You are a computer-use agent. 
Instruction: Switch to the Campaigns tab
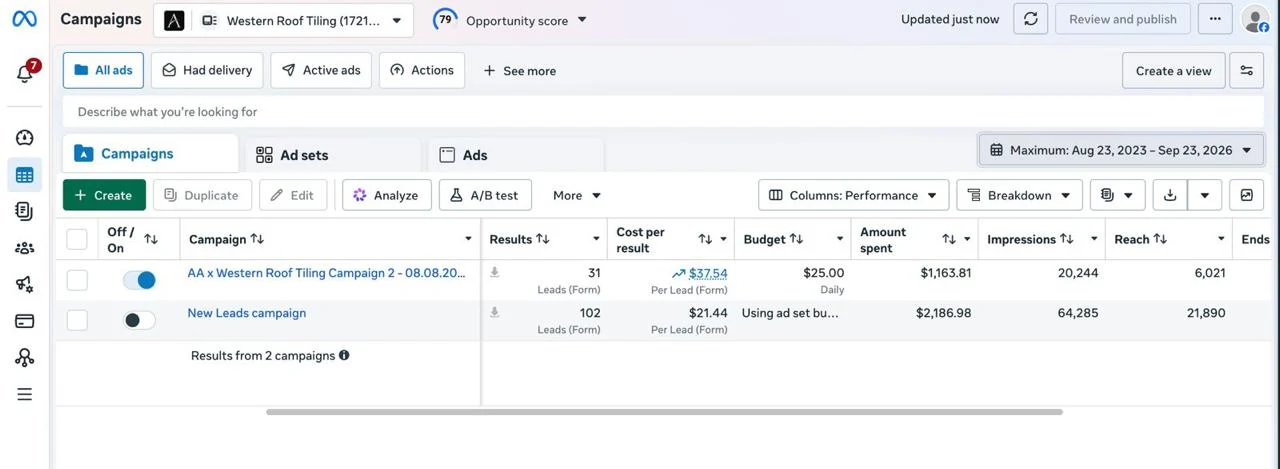(151, 154)
